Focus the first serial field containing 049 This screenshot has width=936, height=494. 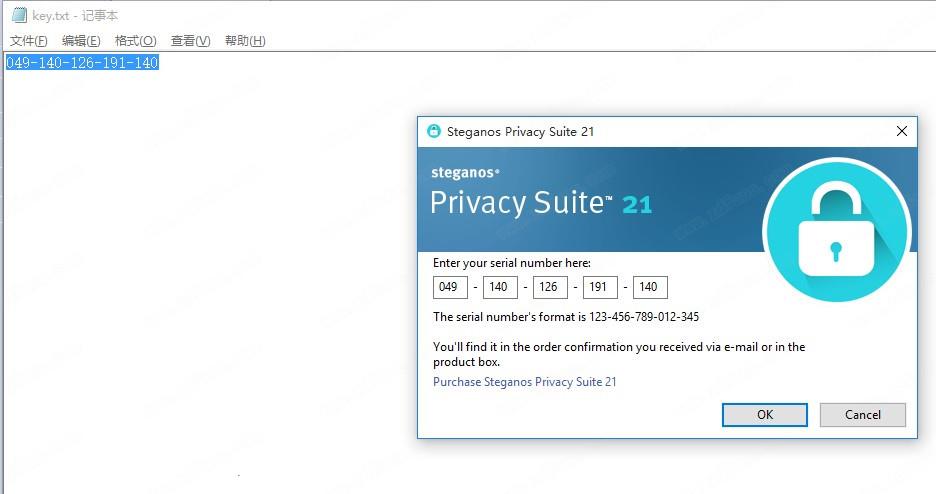450,287
